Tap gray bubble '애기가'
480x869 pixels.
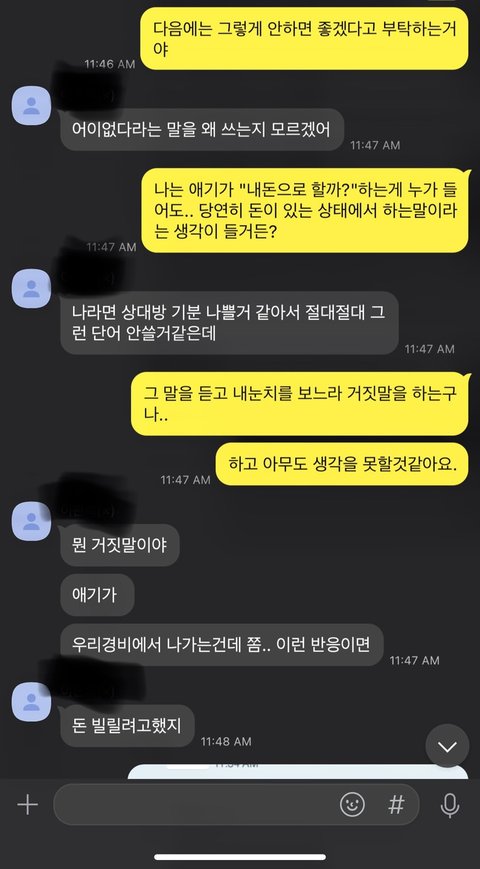tap(97, 595)
